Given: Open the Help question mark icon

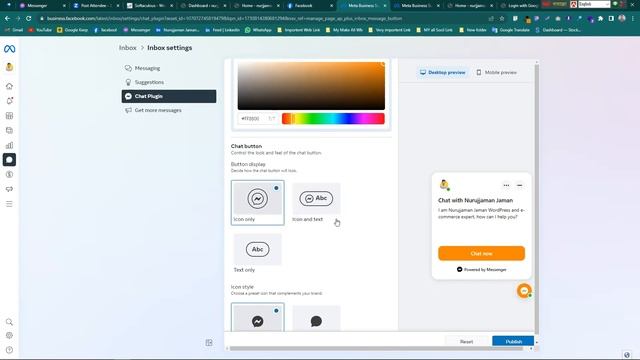Looking at the screenshot, I should [x=9, y=350].
